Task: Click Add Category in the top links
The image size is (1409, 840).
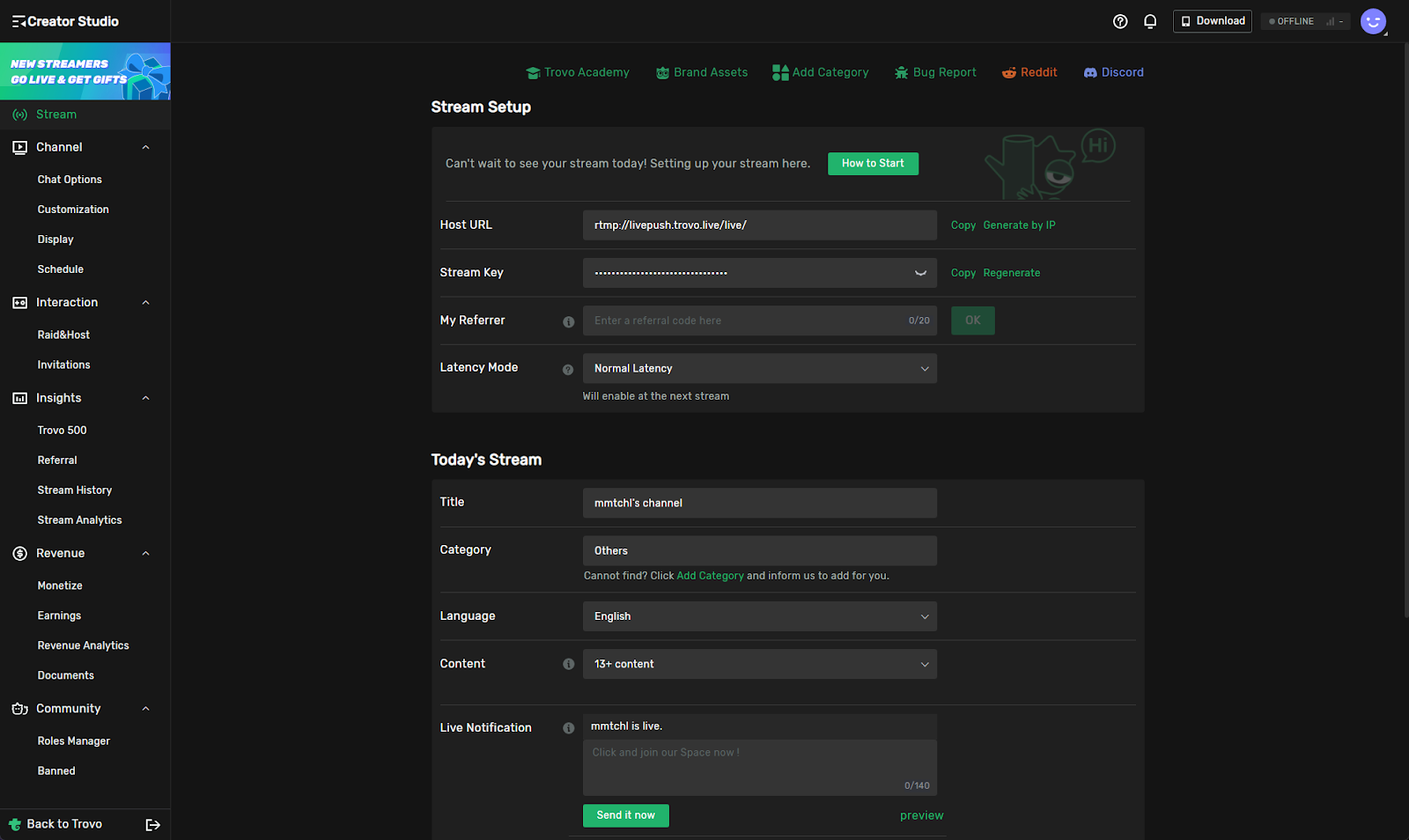Action: 821,72
